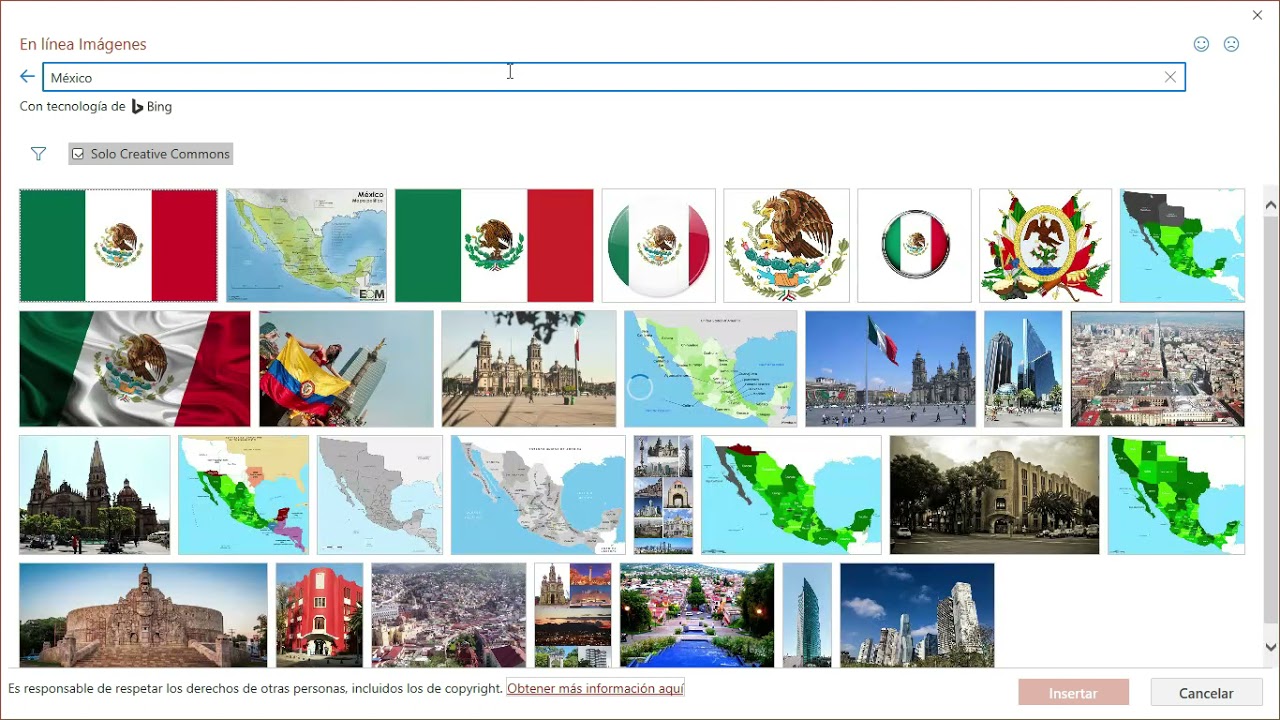Click the scrollbar down arrow
The image size is (1280, 720).
pos(1271,647)
